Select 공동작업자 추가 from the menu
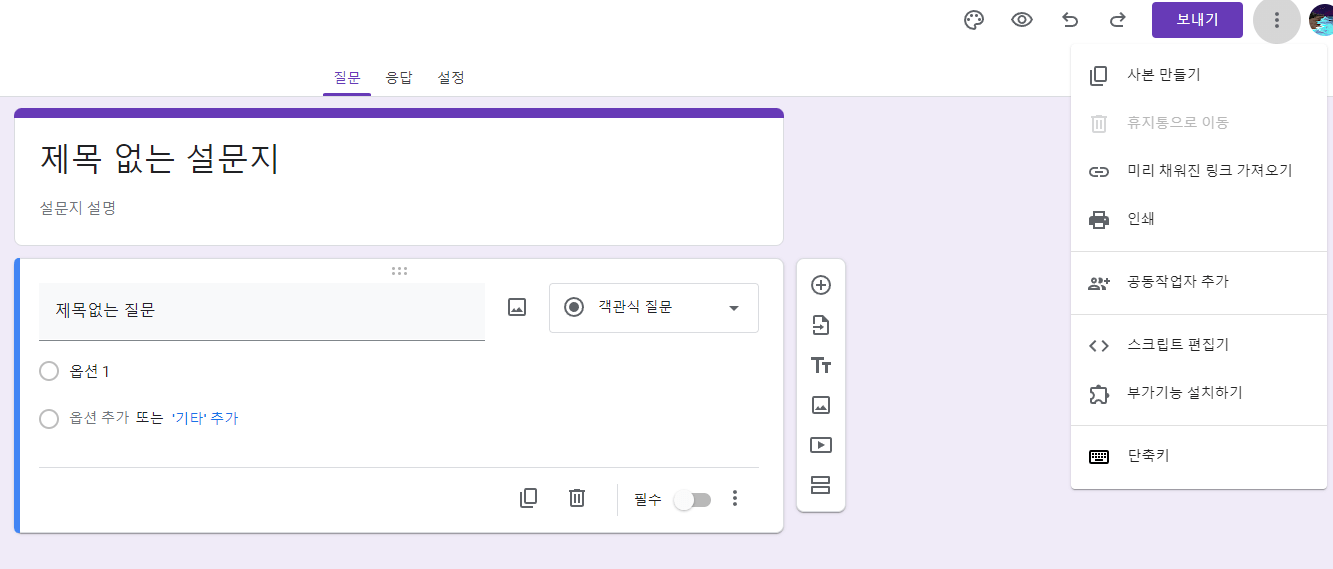 click(1199, 282)
